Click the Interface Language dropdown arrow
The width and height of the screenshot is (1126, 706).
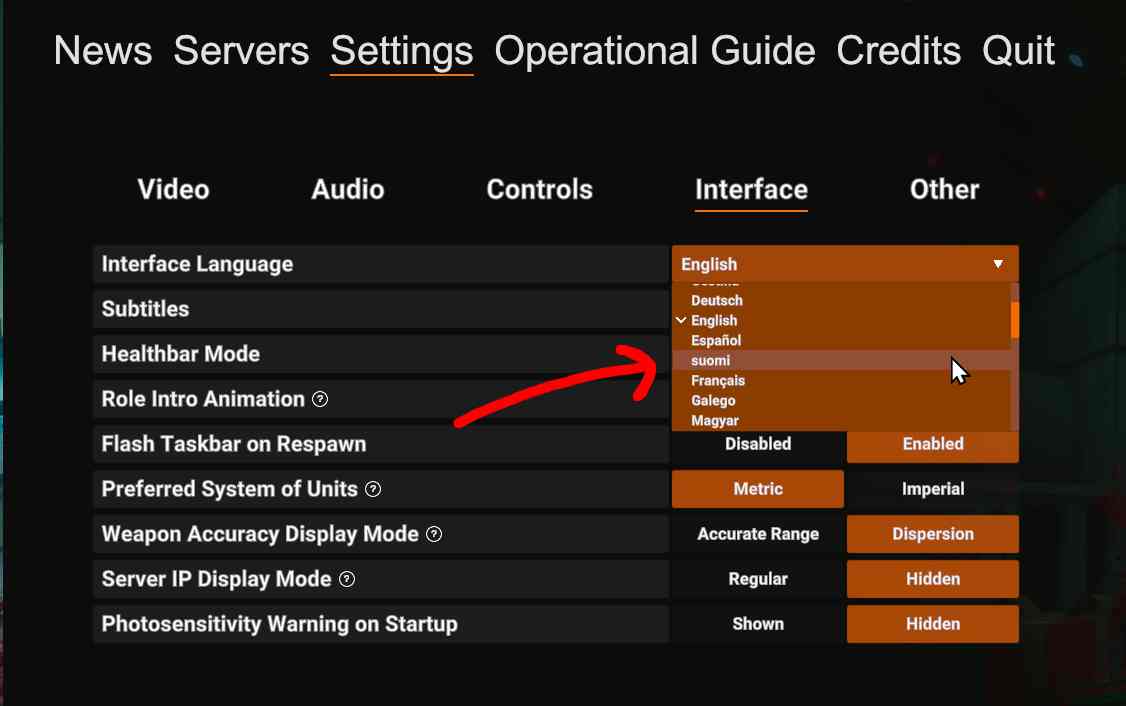point(997,264)
